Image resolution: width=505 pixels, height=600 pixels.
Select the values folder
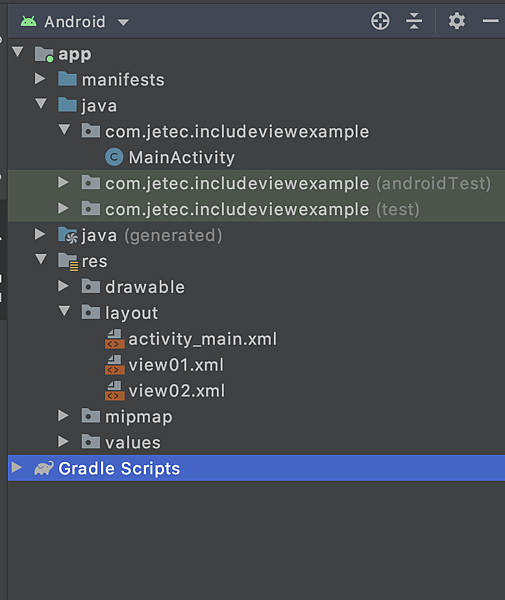(133, 443)
